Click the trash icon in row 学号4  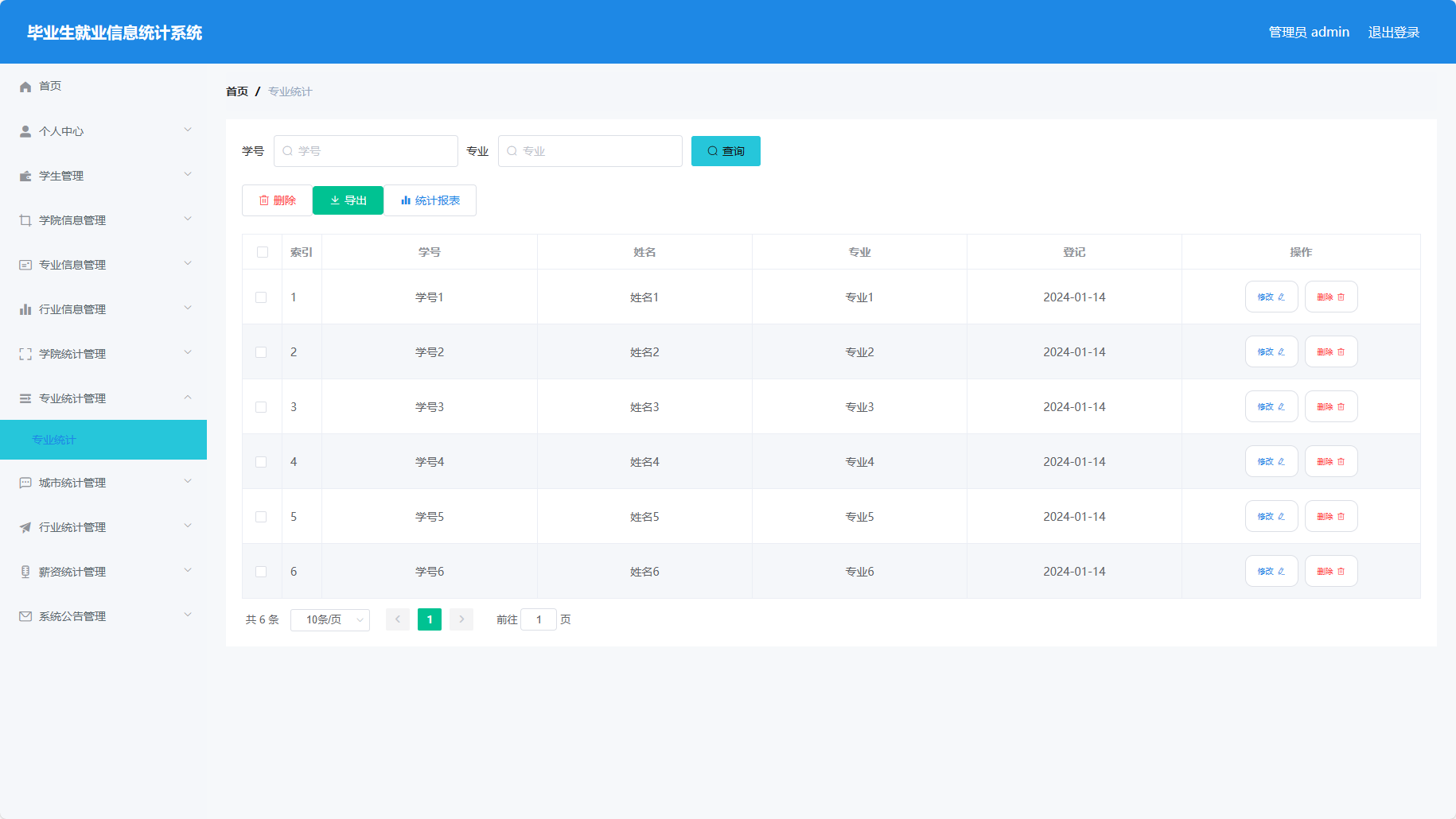pos(1341,462)
